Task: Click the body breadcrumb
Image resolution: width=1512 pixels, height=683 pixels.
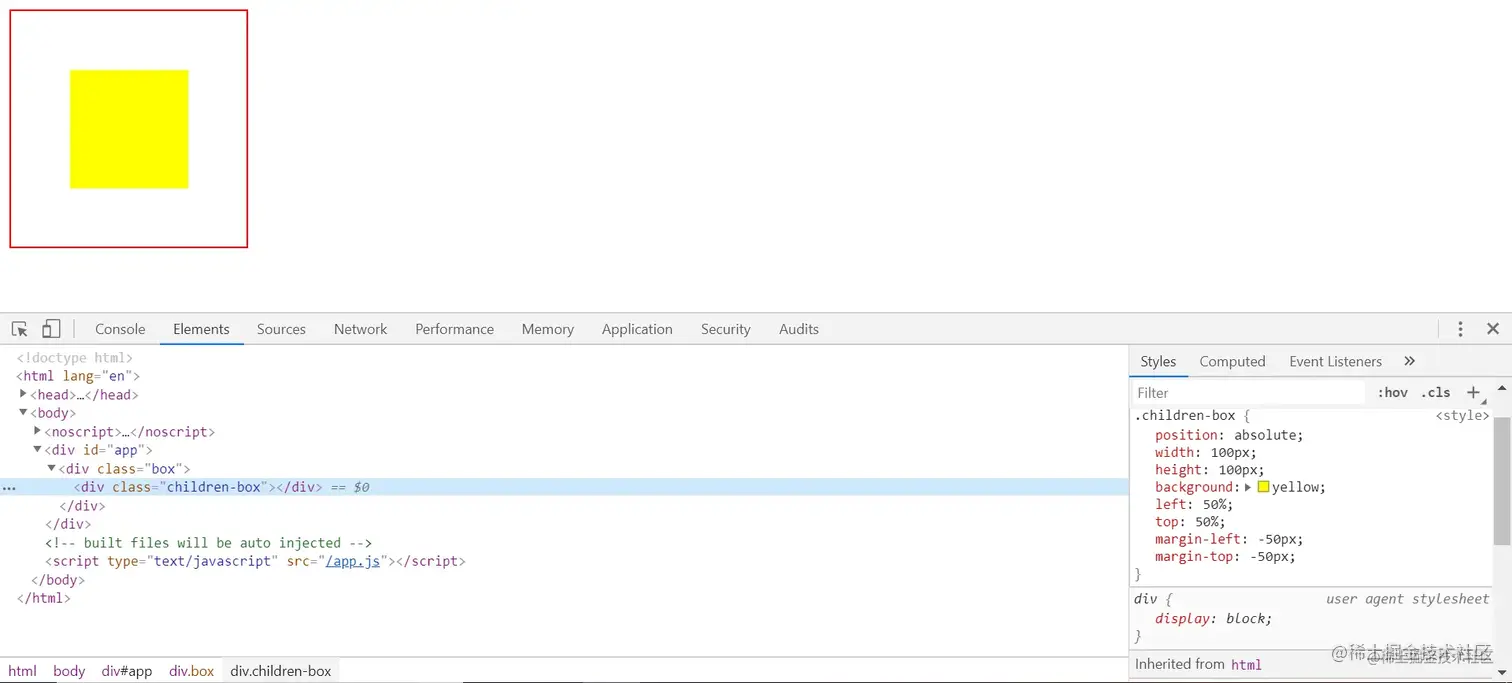Action: click(69, 671)
